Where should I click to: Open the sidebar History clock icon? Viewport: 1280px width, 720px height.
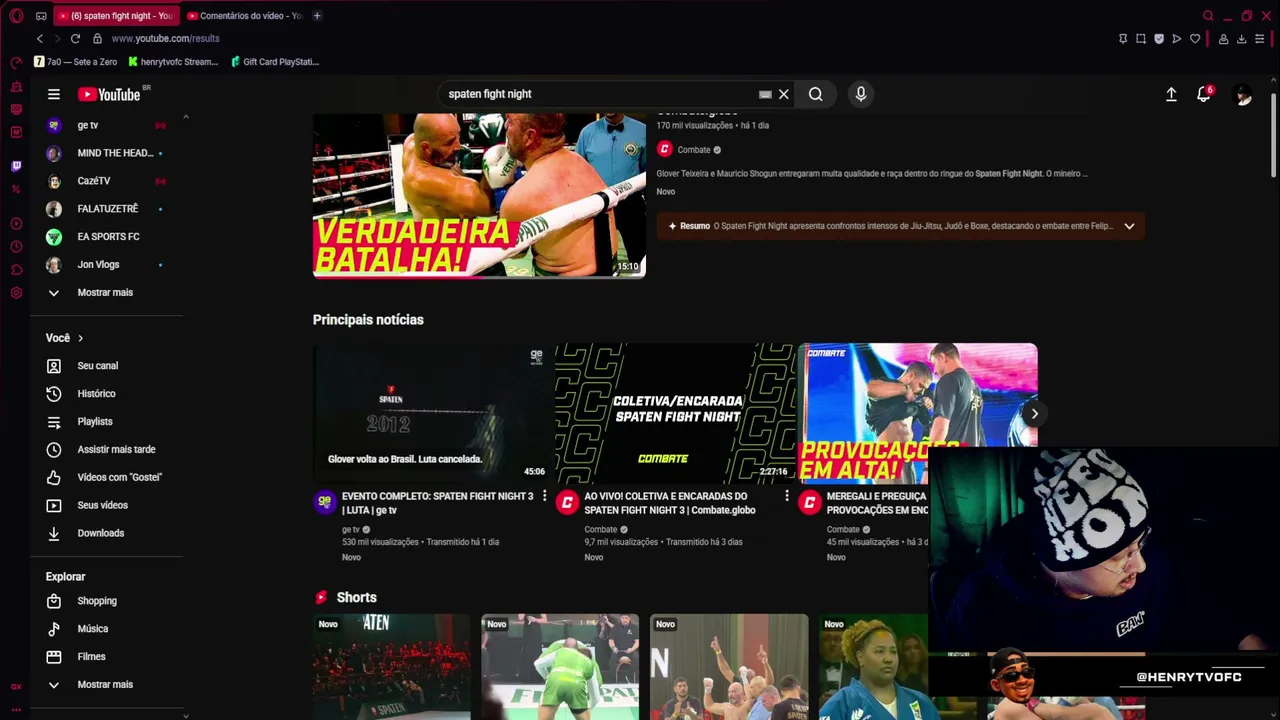16,246
